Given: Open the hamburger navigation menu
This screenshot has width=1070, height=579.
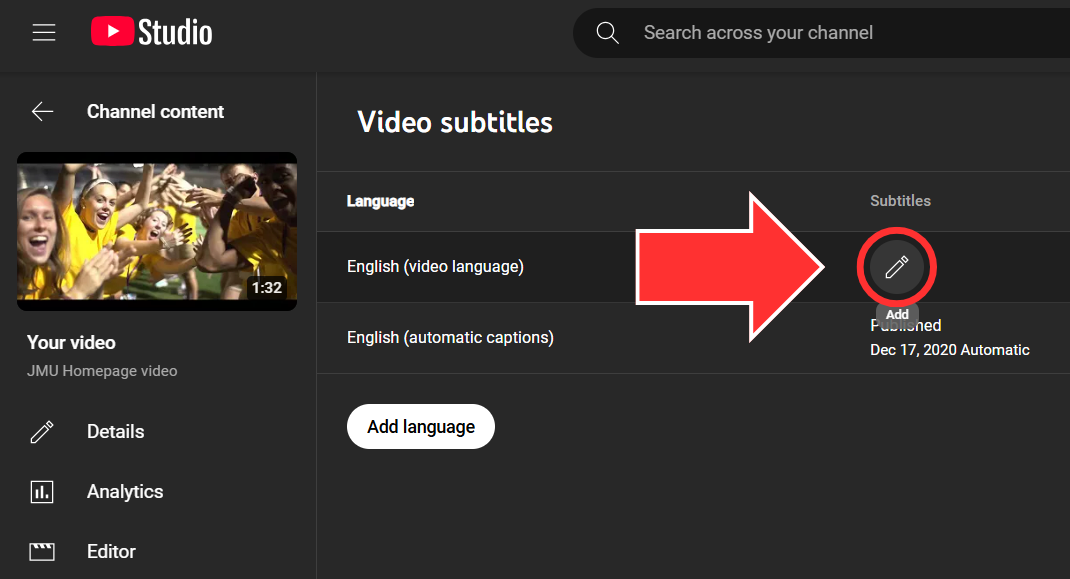Looking at the screenshot, I should (x=43, y=32).
